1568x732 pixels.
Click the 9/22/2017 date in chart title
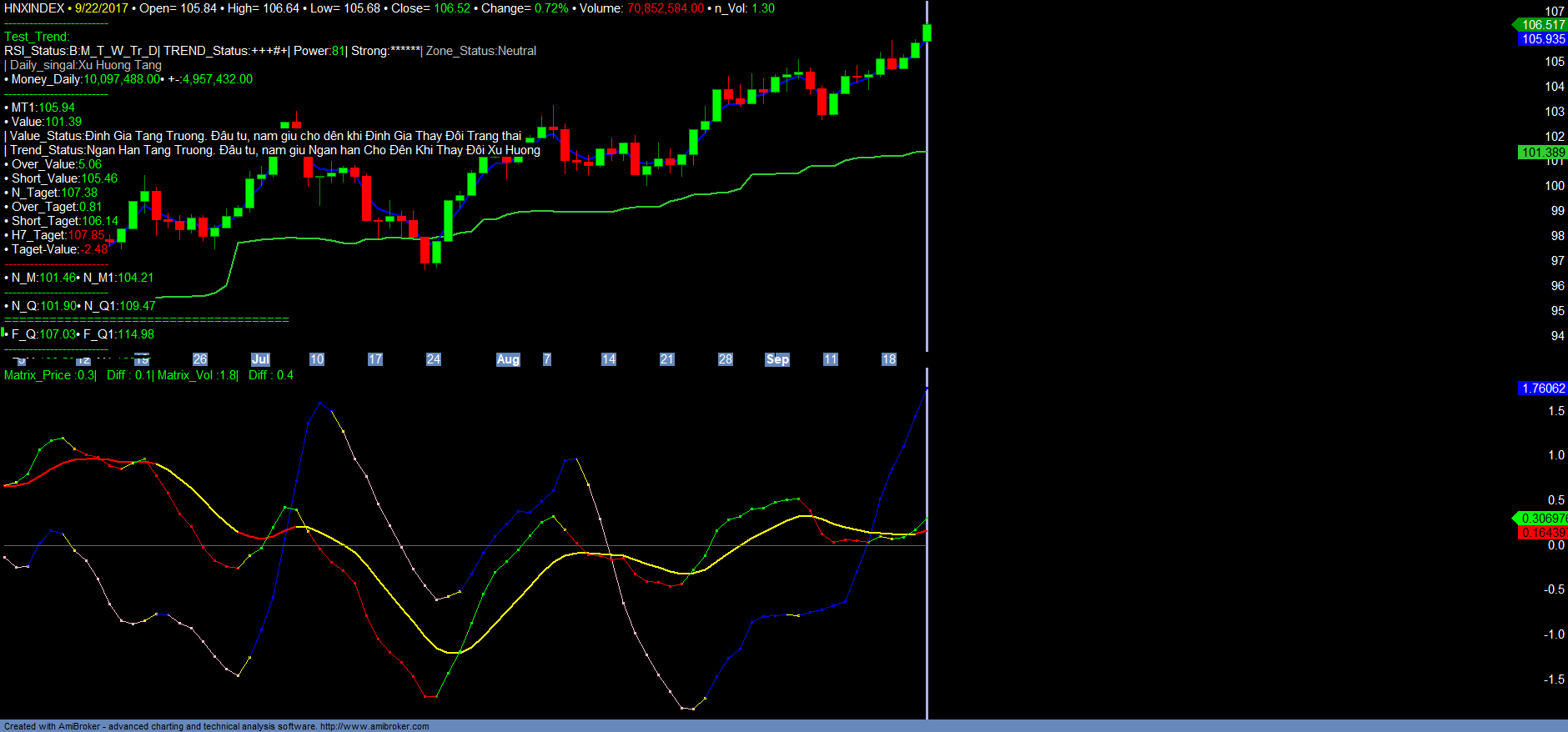coord(102,8)
